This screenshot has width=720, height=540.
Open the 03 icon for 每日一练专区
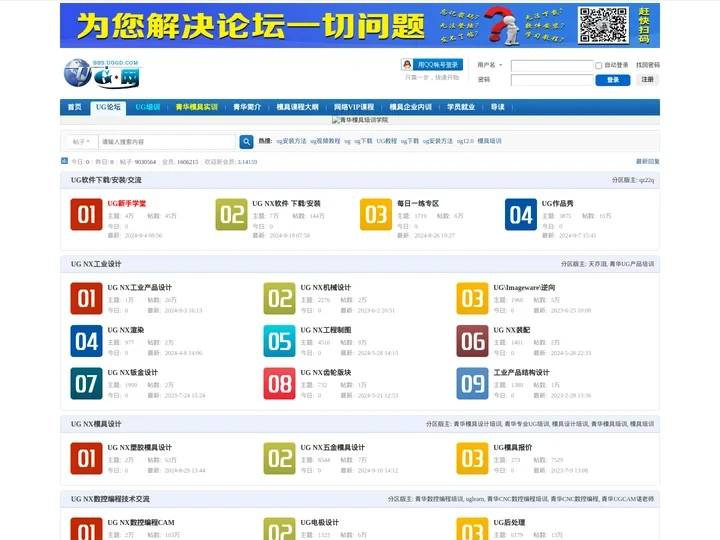pyautogui.click(x=376, y=214)
